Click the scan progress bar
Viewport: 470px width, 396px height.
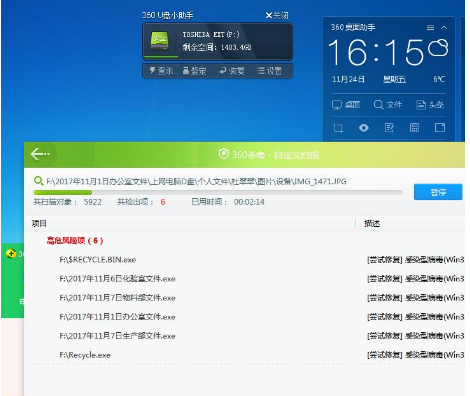point(218,192)
